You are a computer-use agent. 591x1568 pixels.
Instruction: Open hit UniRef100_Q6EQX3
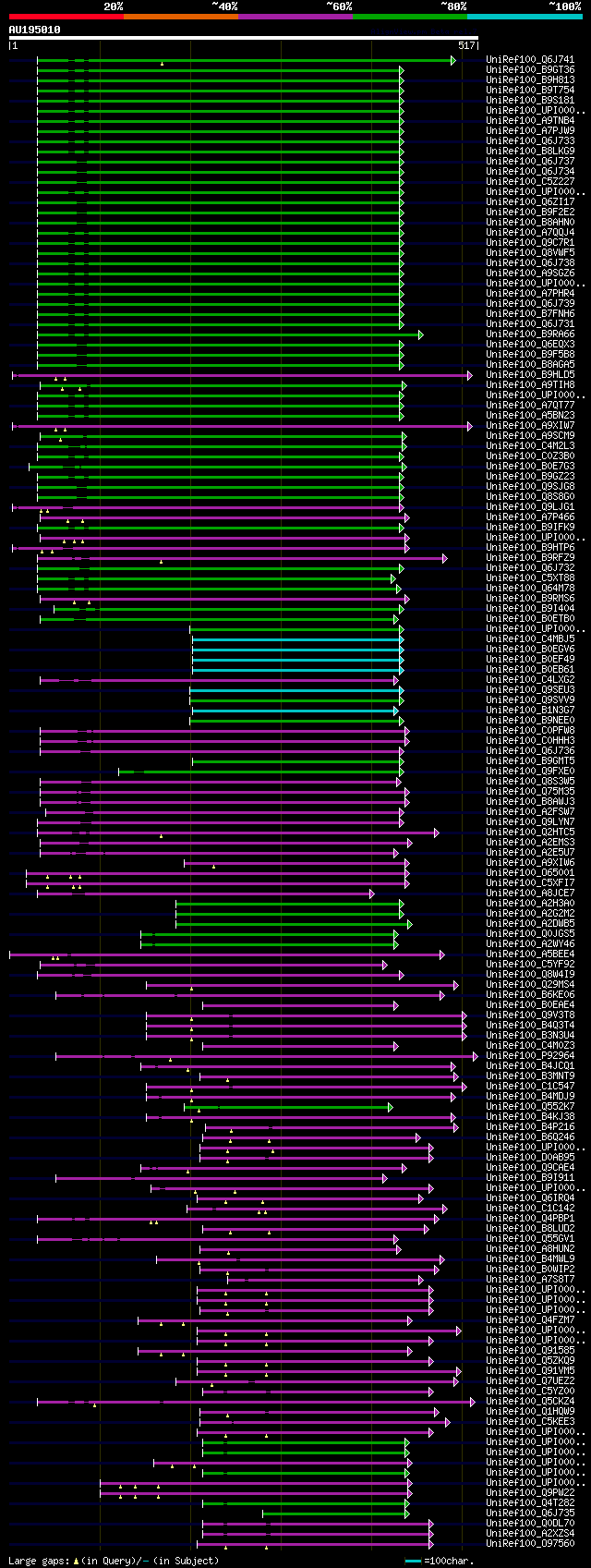(x=530, y=345)
